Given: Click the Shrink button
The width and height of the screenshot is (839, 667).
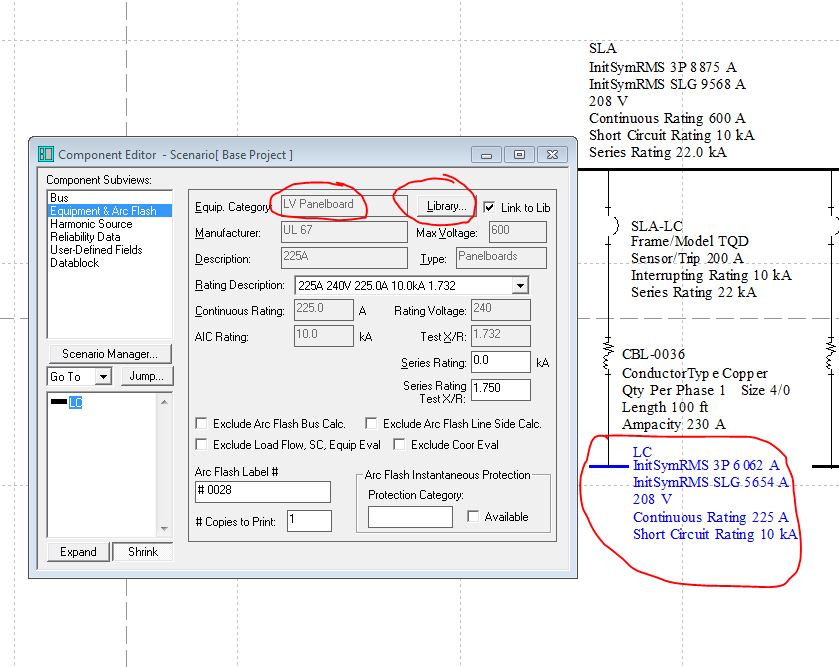Looking at the screenshot, I should point(143,552).
